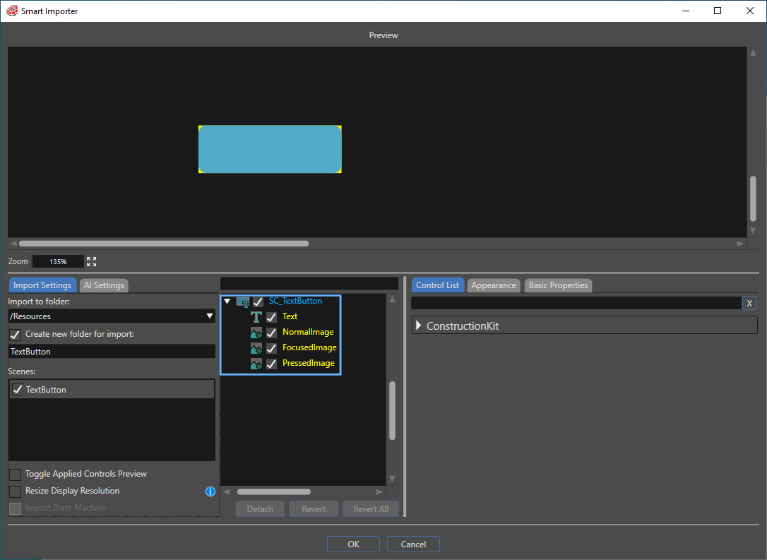Click the Cancel button
The width and height of the screenshot is (767, 560).
click(413, 544)
